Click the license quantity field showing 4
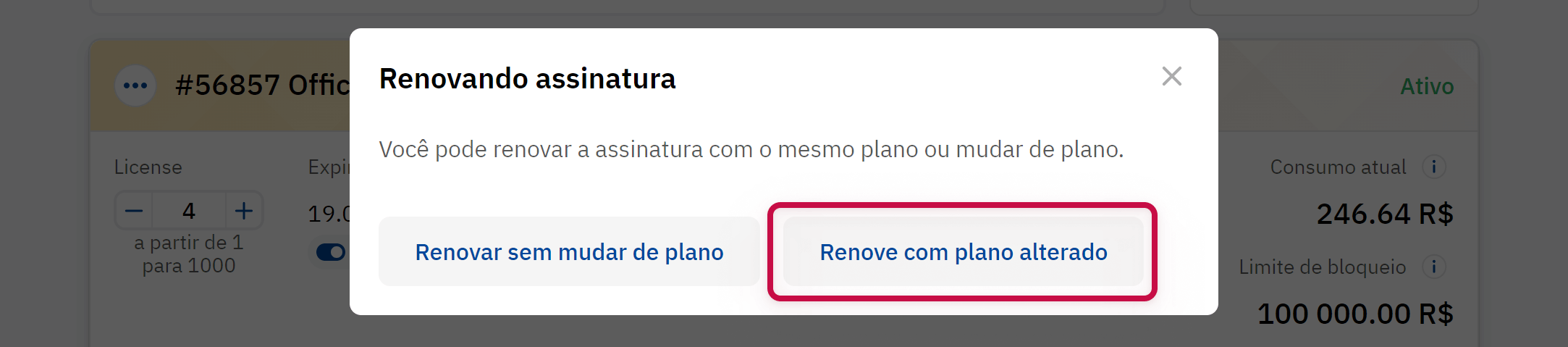This screenshot has width=1568, height=347. (x=189, y=211)
